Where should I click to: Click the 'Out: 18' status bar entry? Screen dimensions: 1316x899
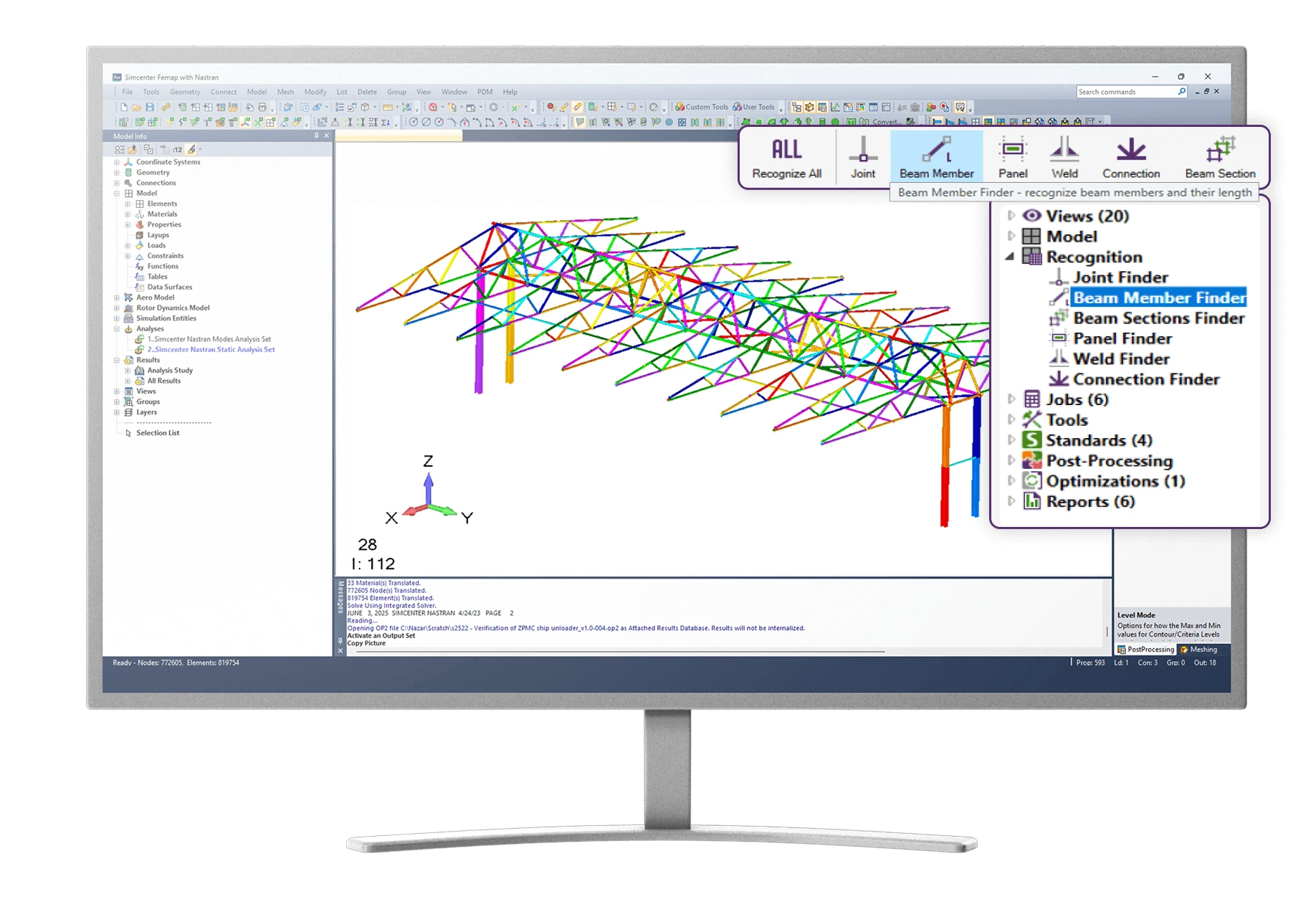[1205, 663]
